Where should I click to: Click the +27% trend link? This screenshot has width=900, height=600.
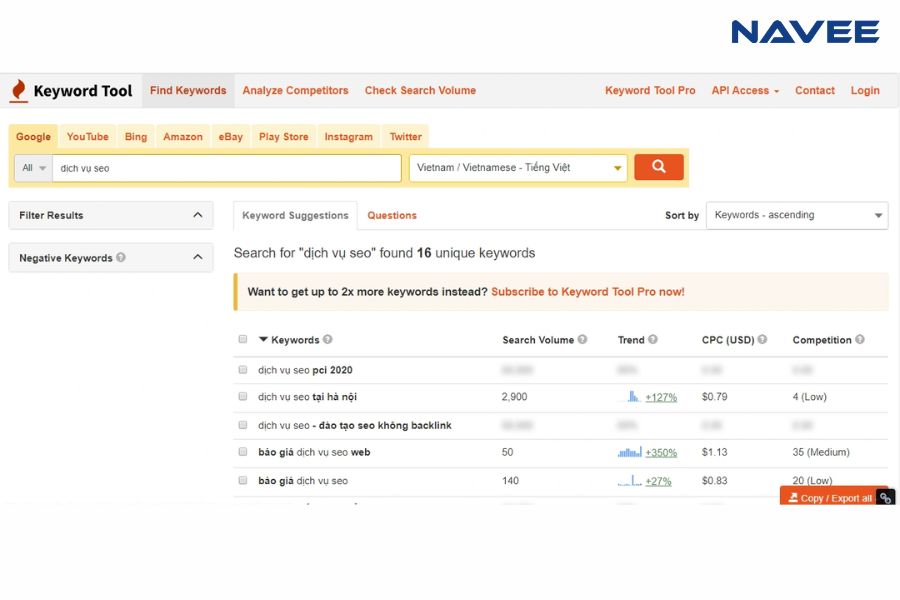point(658,481)
